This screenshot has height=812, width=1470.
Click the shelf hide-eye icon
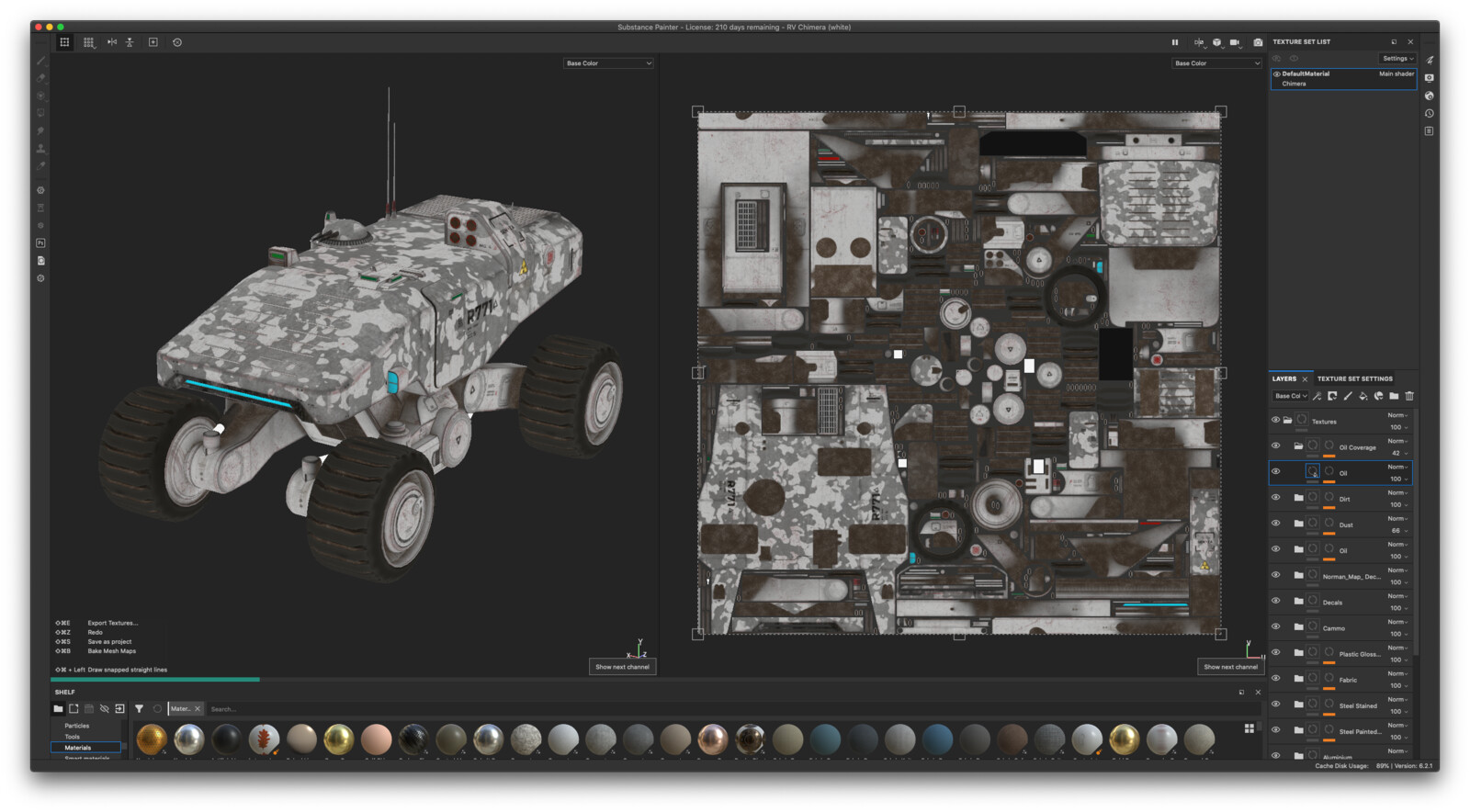coord(104,708)
